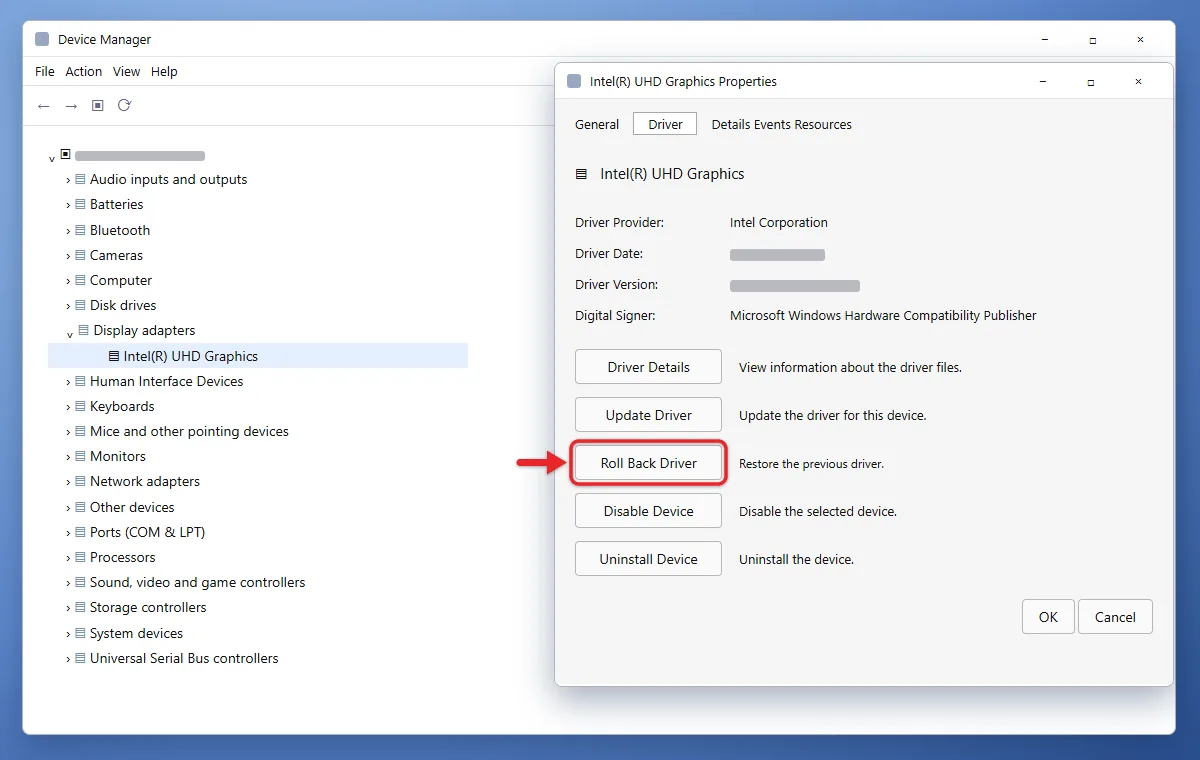Click Microsoft Windows Hardware Compatibility Publisher text

coord(883,316)
